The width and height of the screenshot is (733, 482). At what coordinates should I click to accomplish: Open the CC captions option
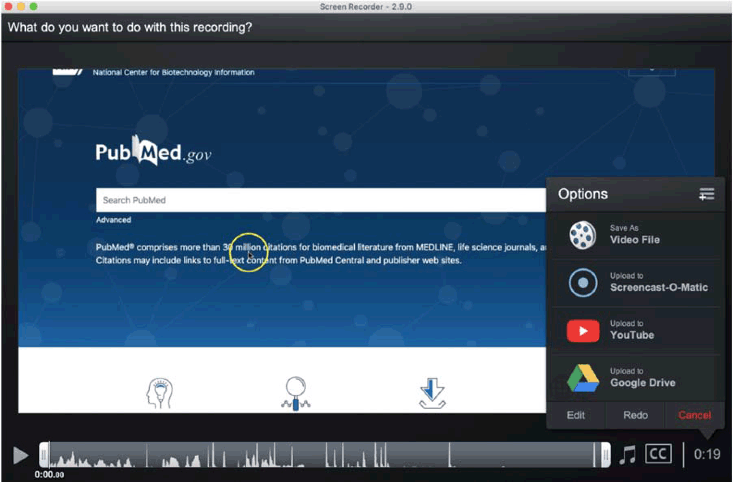[x=658, y=454]
